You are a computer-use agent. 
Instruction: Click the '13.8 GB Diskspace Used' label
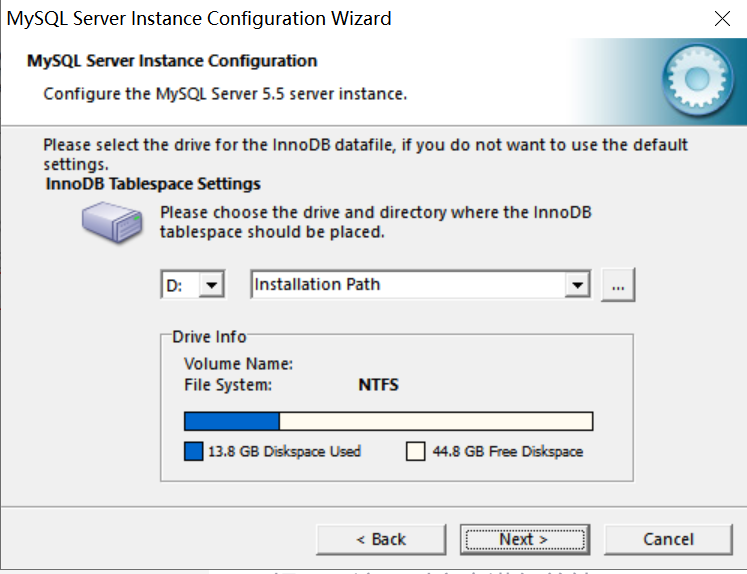284,451
